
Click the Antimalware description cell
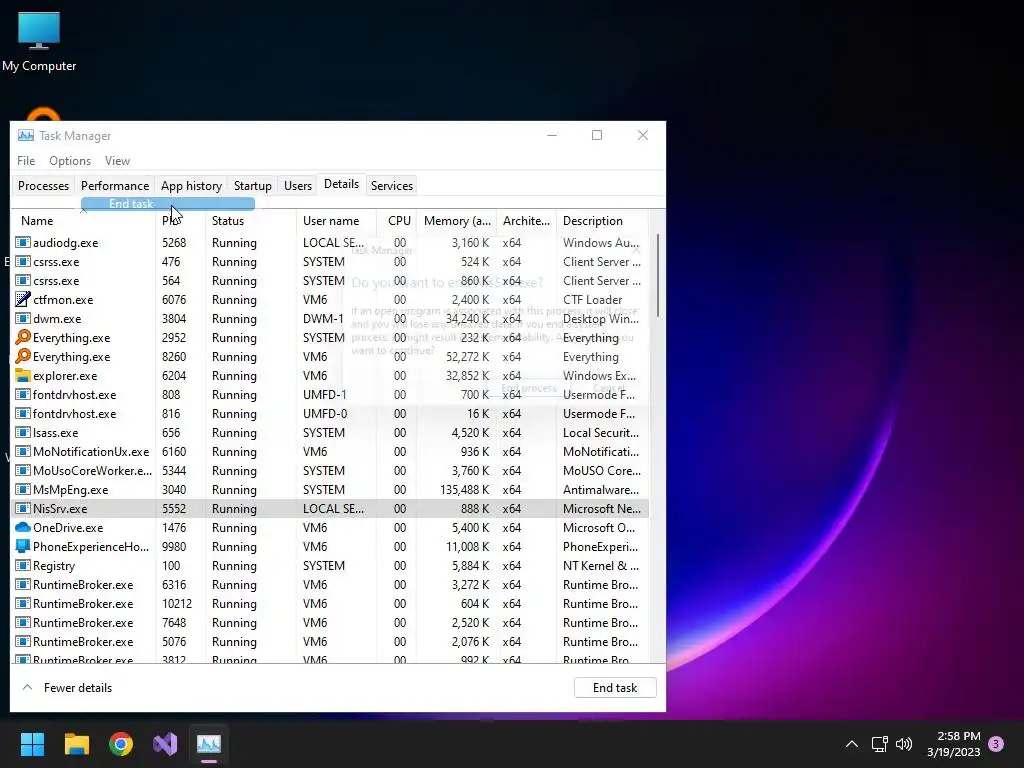pyautogui.click(x=601, y=490)
